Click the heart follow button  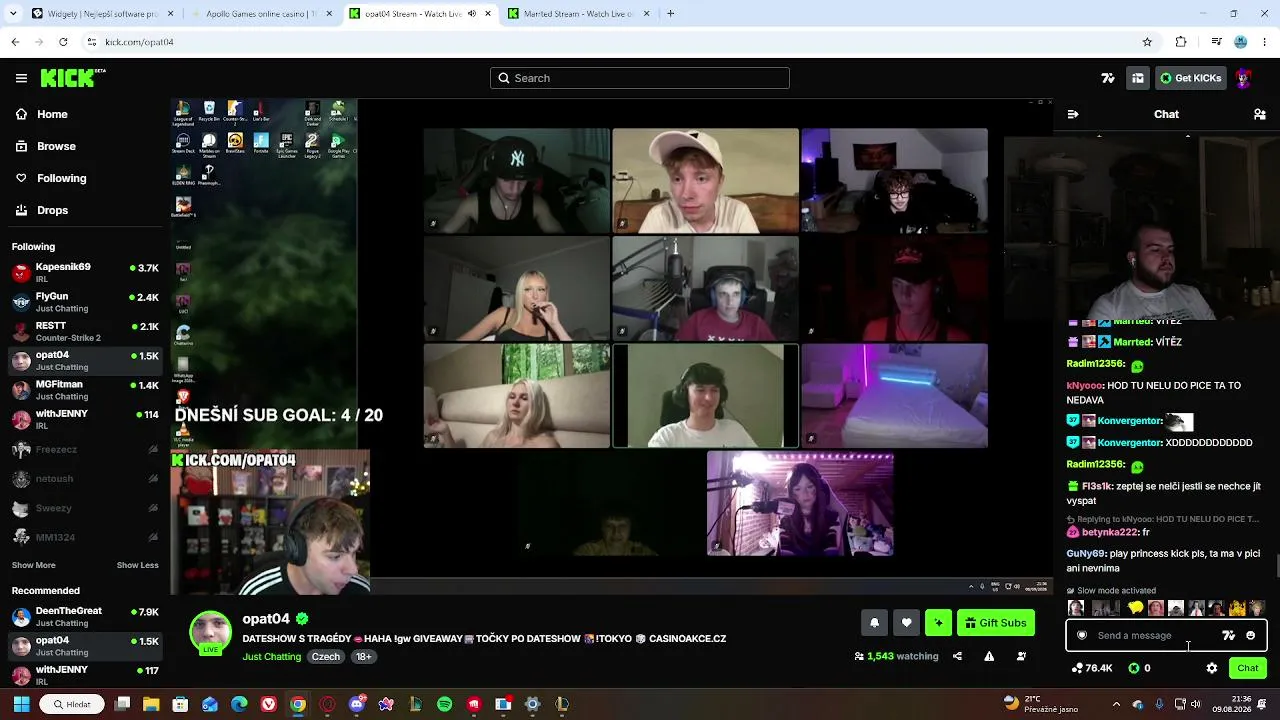click(x=906, y=623)
